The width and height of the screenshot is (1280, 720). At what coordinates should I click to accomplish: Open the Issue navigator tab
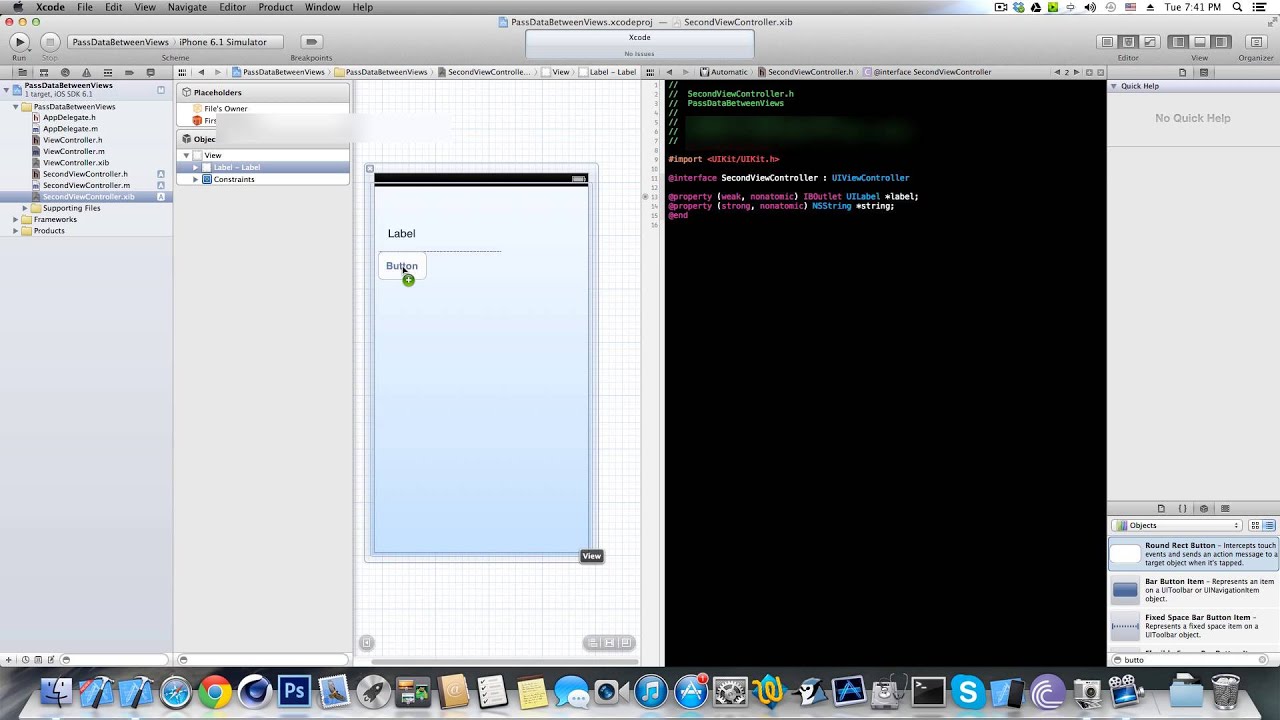(x=86, y=72)
